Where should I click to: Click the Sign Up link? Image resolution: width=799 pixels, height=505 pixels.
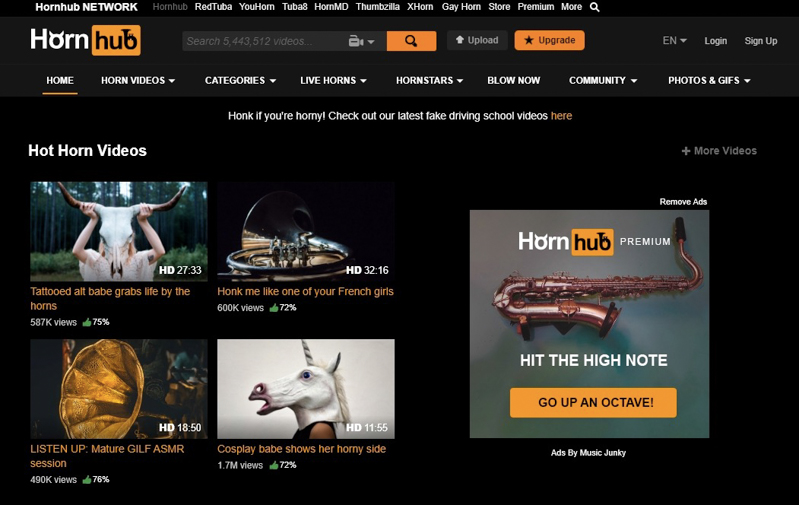pyautogui.click(x=760, y=41)
